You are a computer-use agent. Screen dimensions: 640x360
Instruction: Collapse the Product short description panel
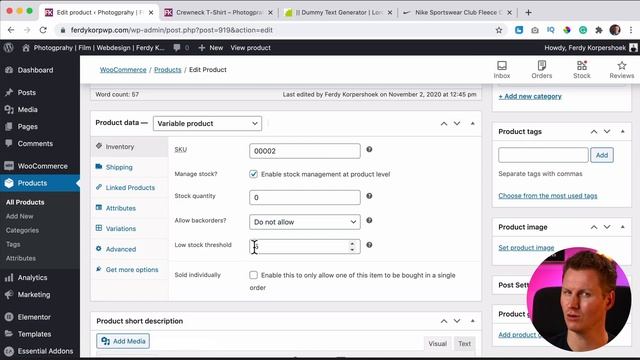473,321
